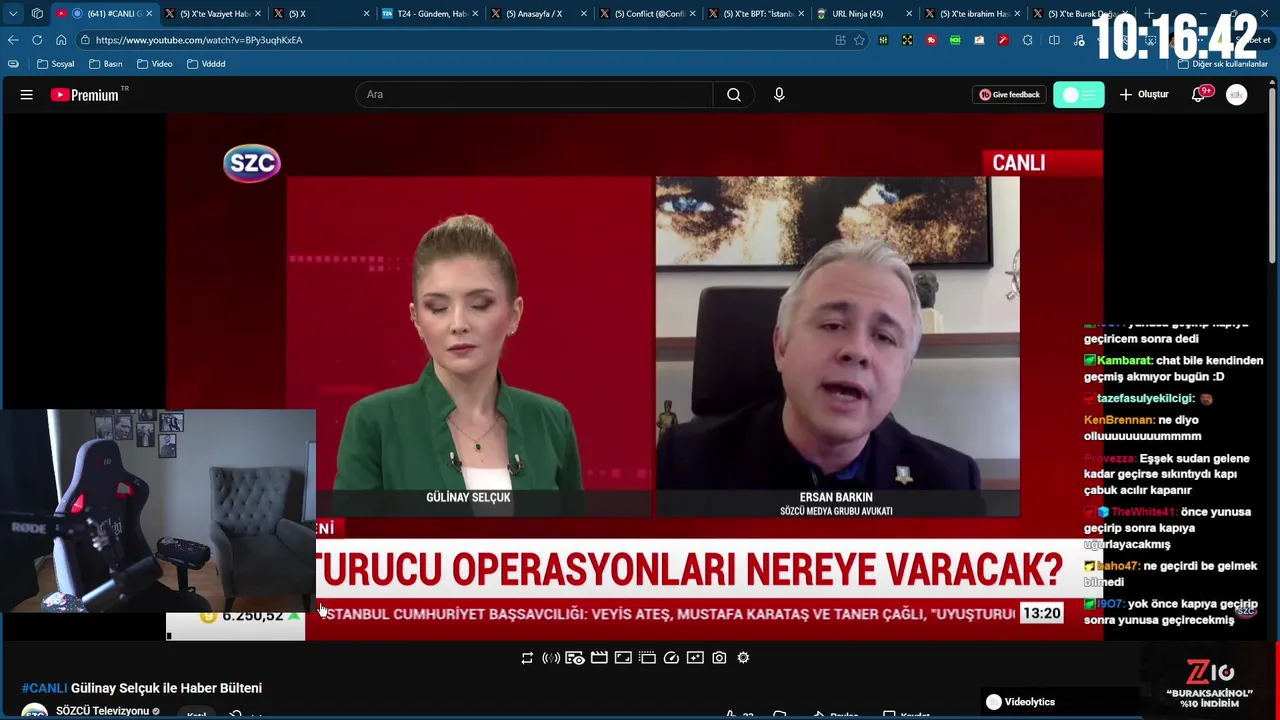
Task: Switch to the T24 - Gündem tab
Action: coord(431,14)
